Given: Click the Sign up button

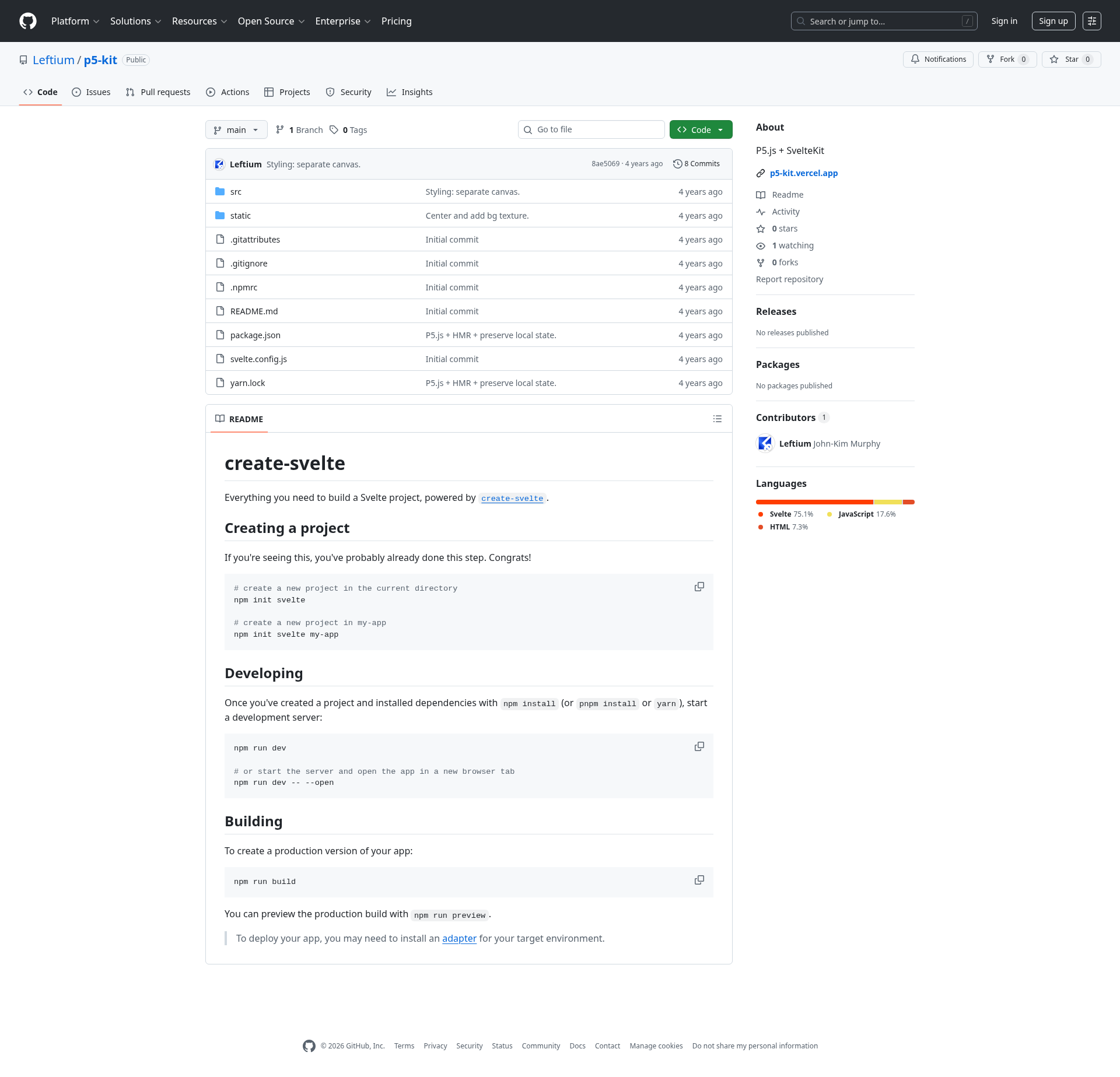Looking at the screenshot, I should tap(1053, 21).
